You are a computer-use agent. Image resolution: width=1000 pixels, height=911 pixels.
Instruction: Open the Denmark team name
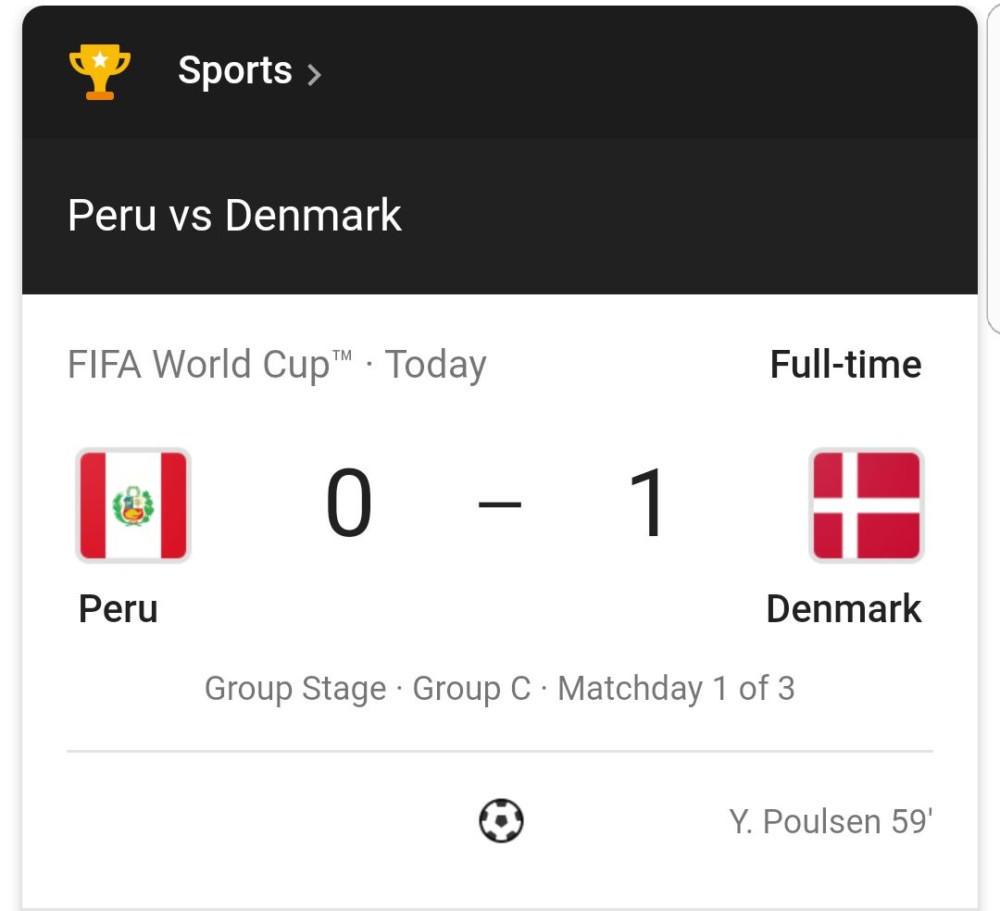[x=844, y=609]
